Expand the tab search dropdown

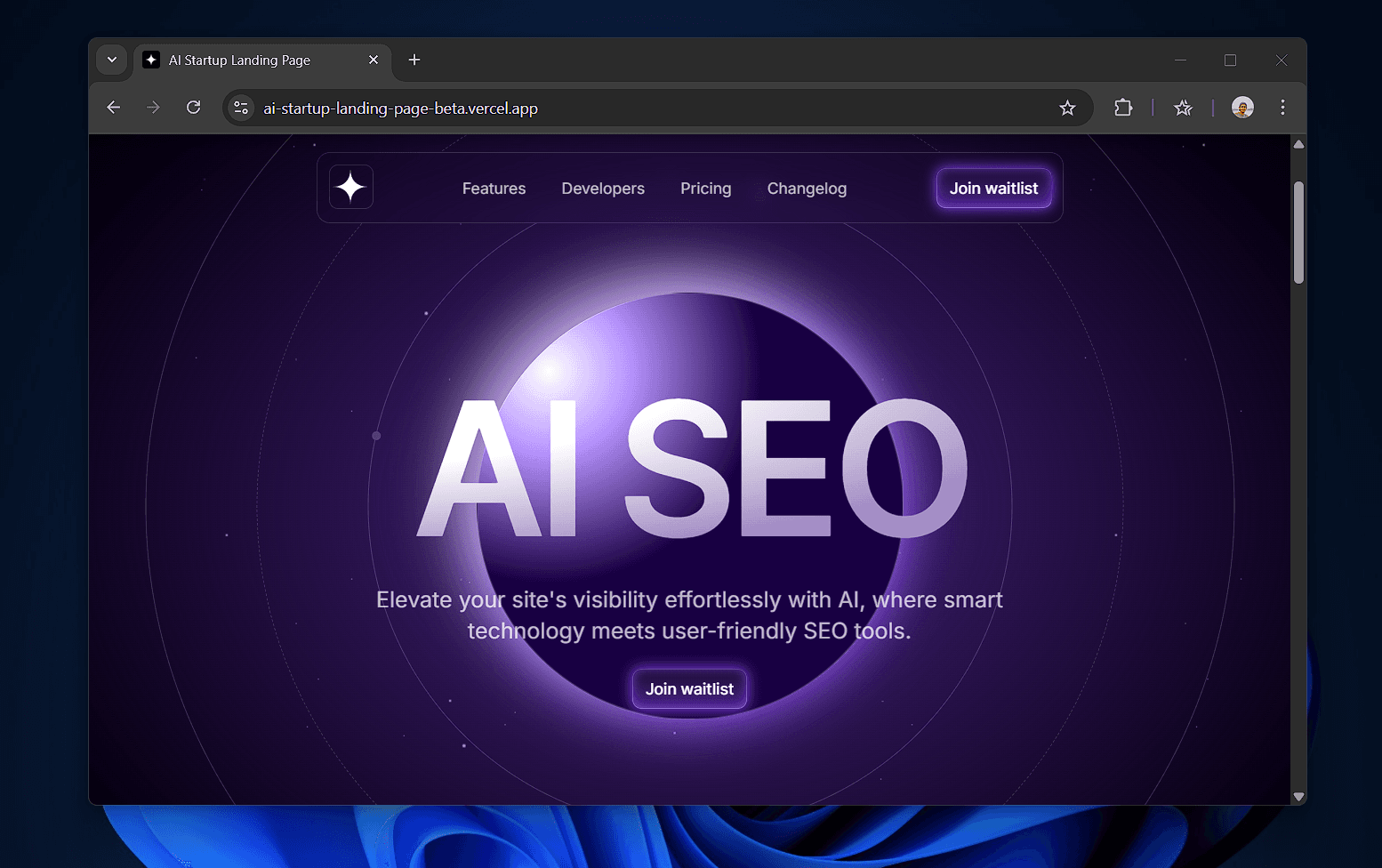pos(112,60)
